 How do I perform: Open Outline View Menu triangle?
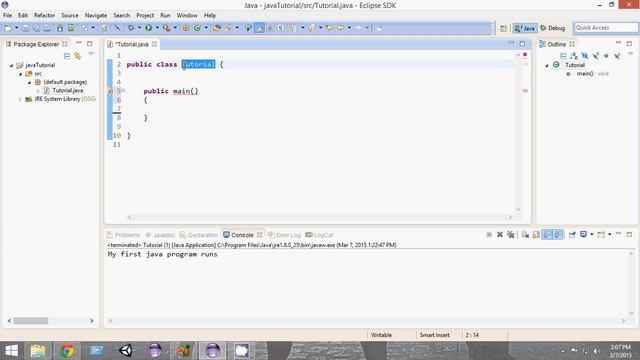[630, 53]
